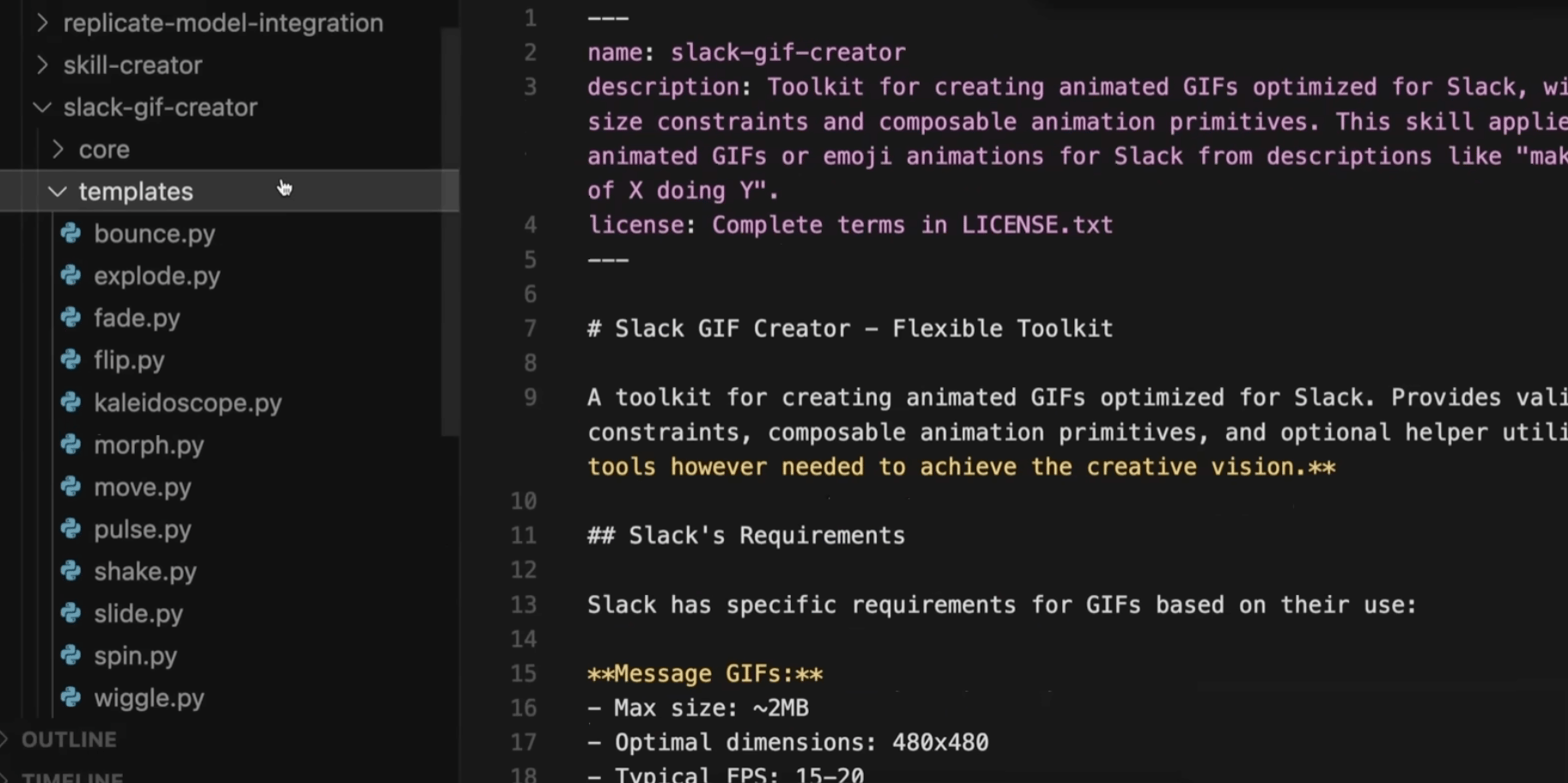The height and width of the screenshot is (783, 1568).
Task: Click the Python icon beside spin.py
Action: (x=70, y=655)
